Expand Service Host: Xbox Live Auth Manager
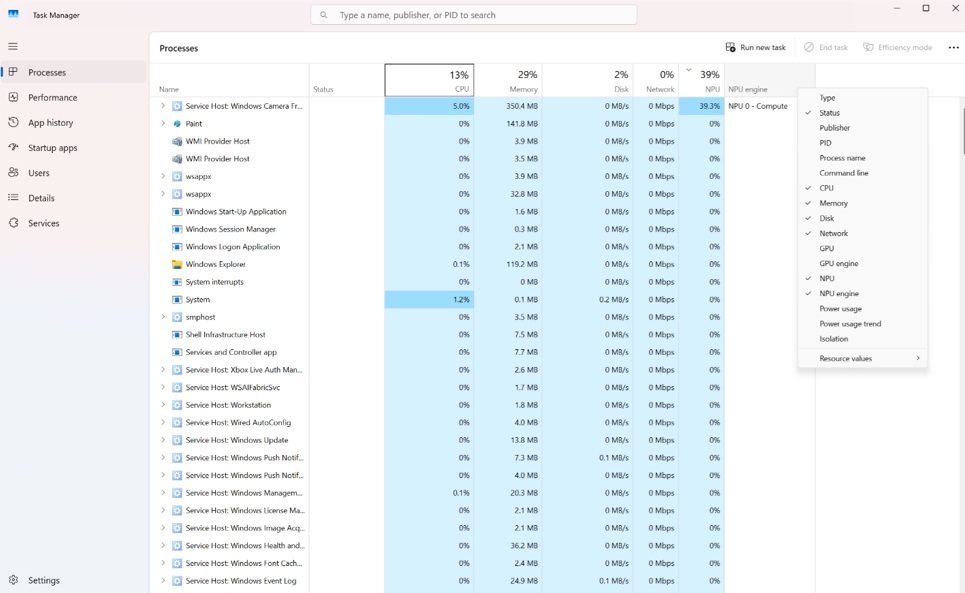Screen dimensions: 965x593 [163, 370]
